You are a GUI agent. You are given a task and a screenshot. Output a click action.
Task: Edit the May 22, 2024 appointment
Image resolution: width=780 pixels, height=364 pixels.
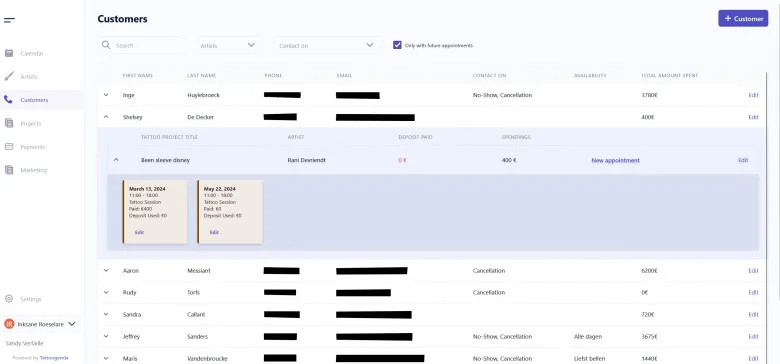214,232
